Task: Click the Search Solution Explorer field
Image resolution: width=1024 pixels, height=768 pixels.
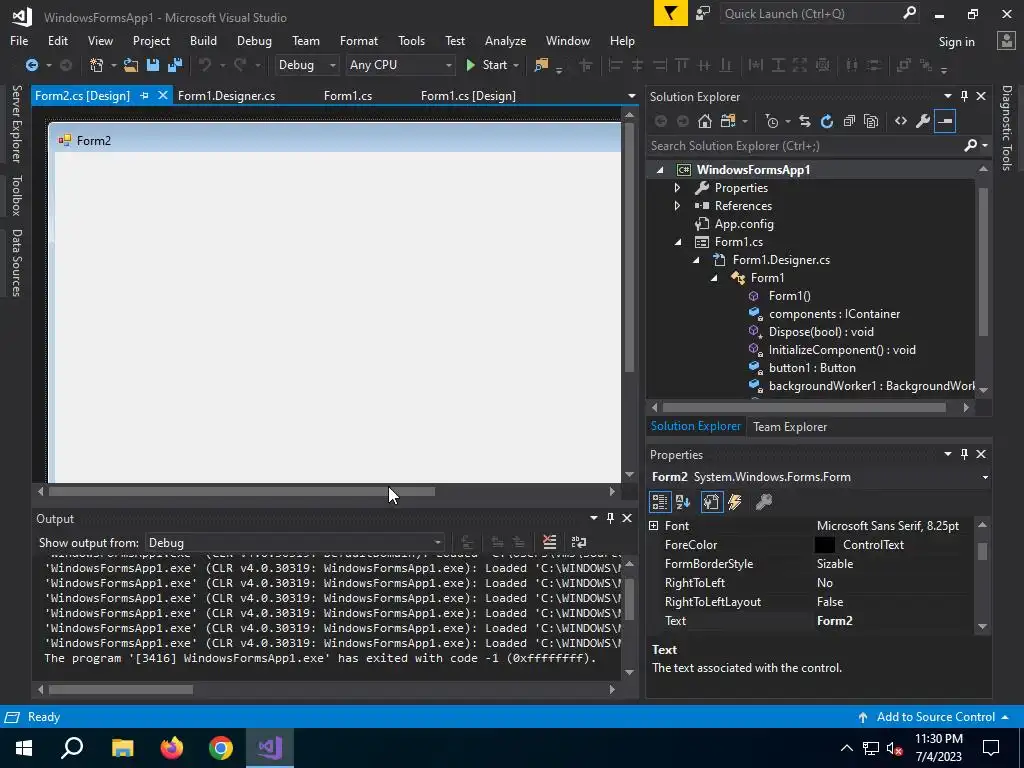Action: [807, 146]
